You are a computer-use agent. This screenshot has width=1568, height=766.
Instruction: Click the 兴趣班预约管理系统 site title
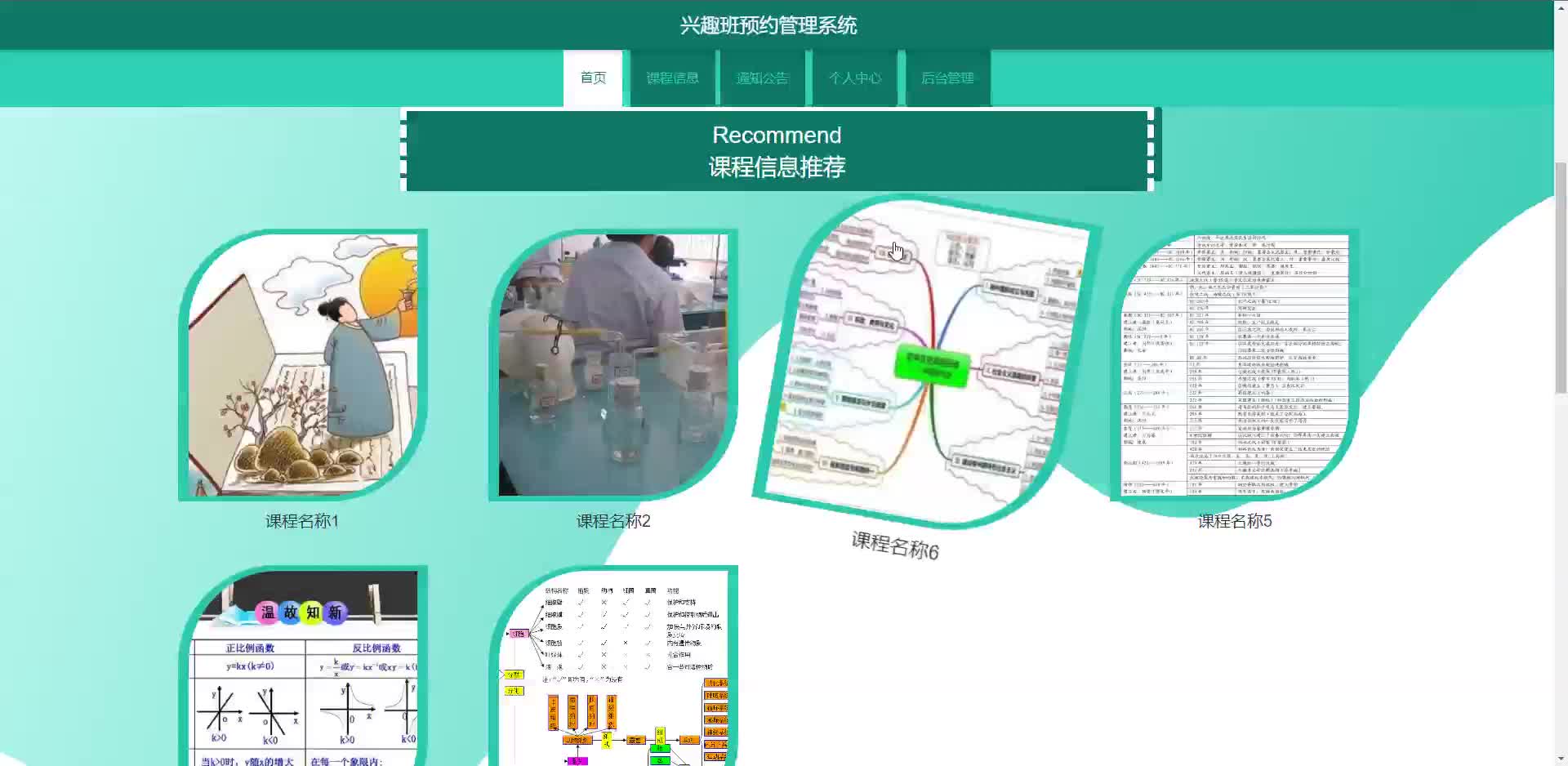pos(768,25)
